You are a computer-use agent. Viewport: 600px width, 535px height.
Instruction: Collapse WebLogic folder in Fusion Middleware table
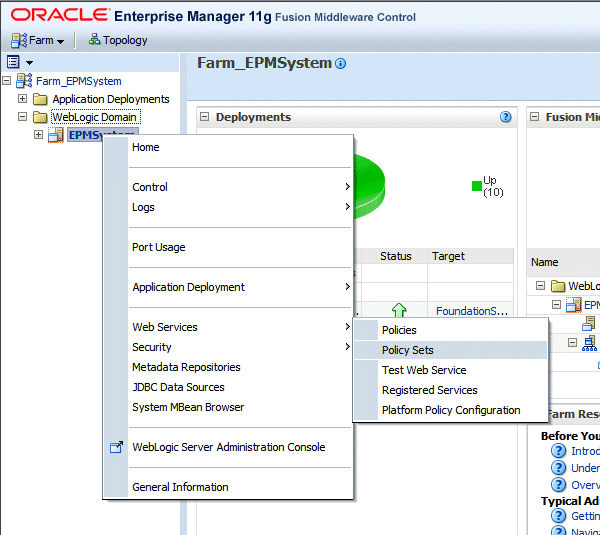coord(540,285)
